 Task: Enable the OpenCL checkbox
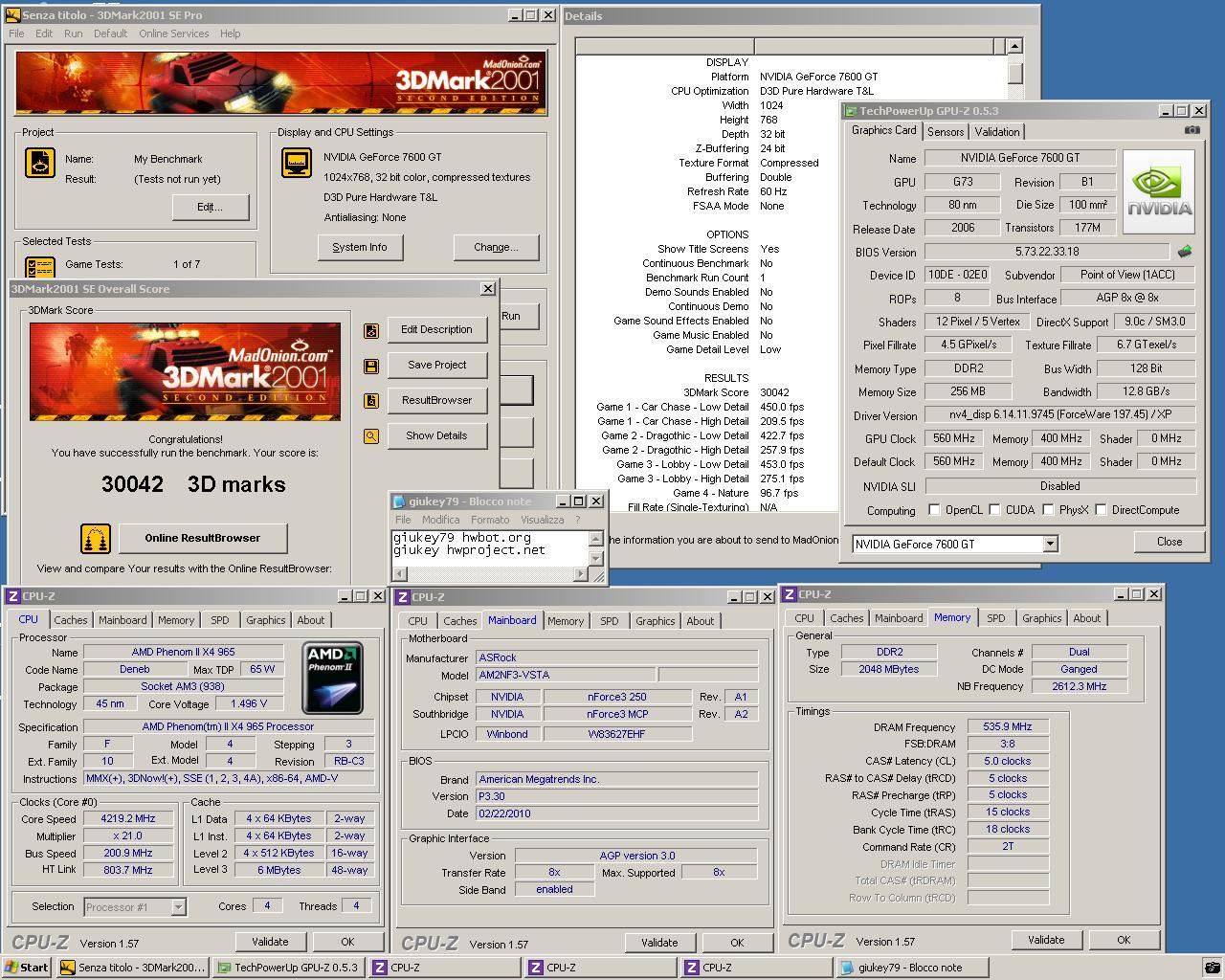tap(934, 510)
